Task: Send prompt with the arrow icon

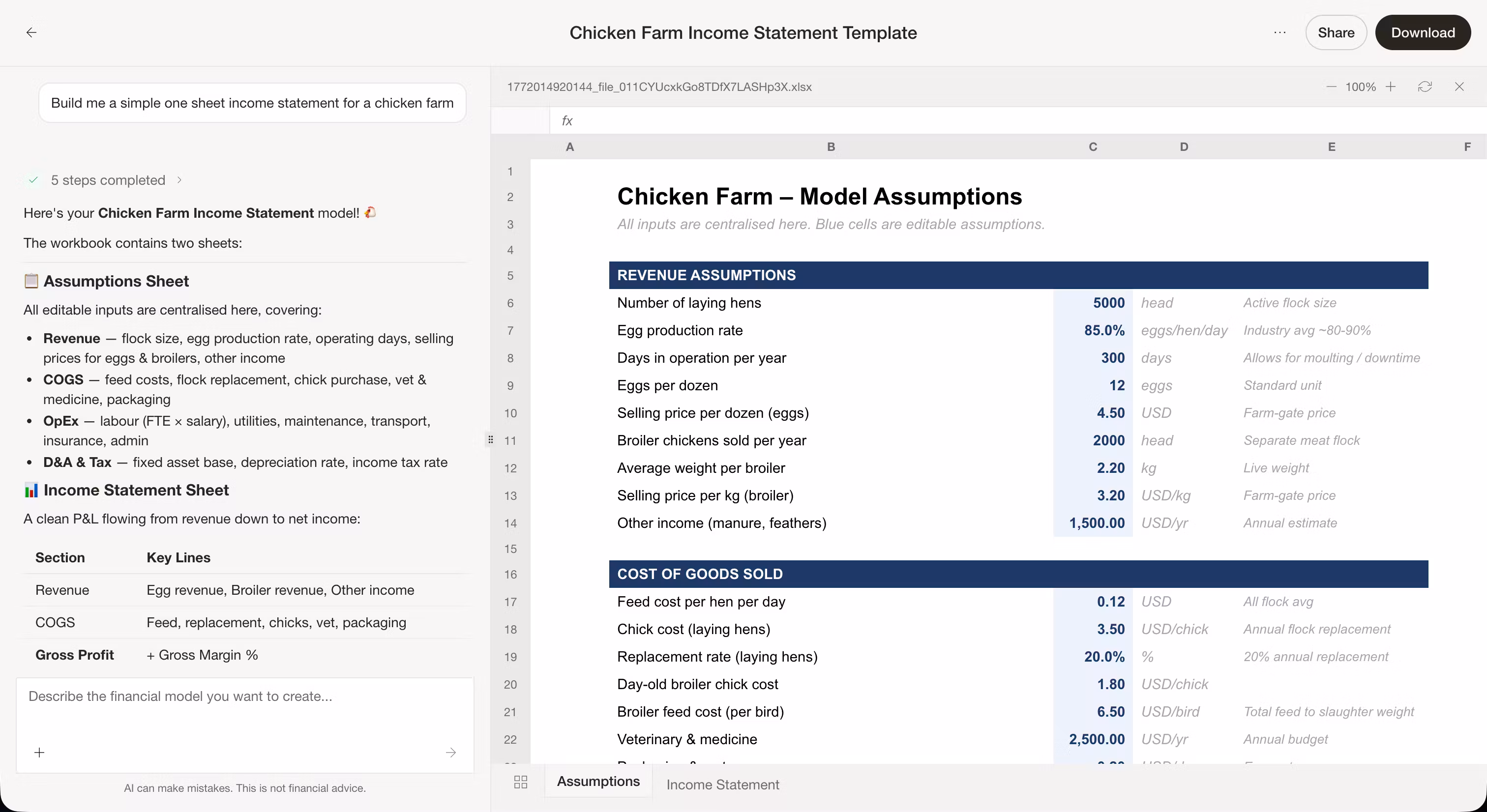Action: point(451,753)
